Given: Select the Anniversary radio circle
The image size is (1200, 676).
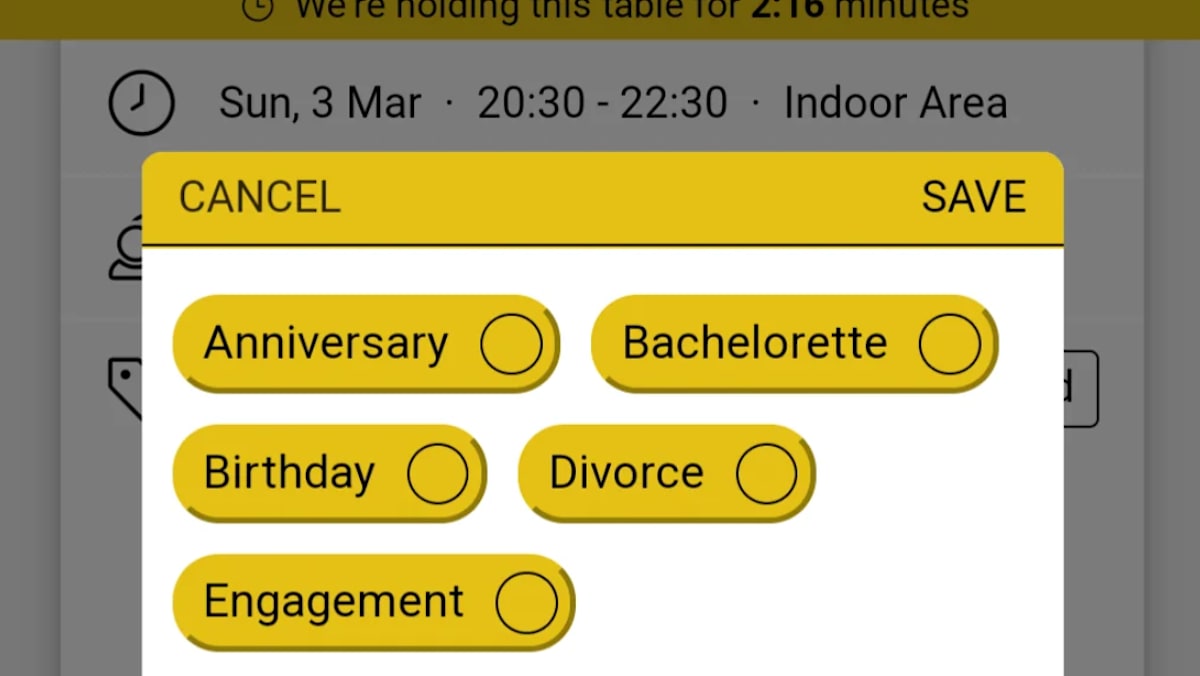Looking at the screenshot, I should [511, 344].
